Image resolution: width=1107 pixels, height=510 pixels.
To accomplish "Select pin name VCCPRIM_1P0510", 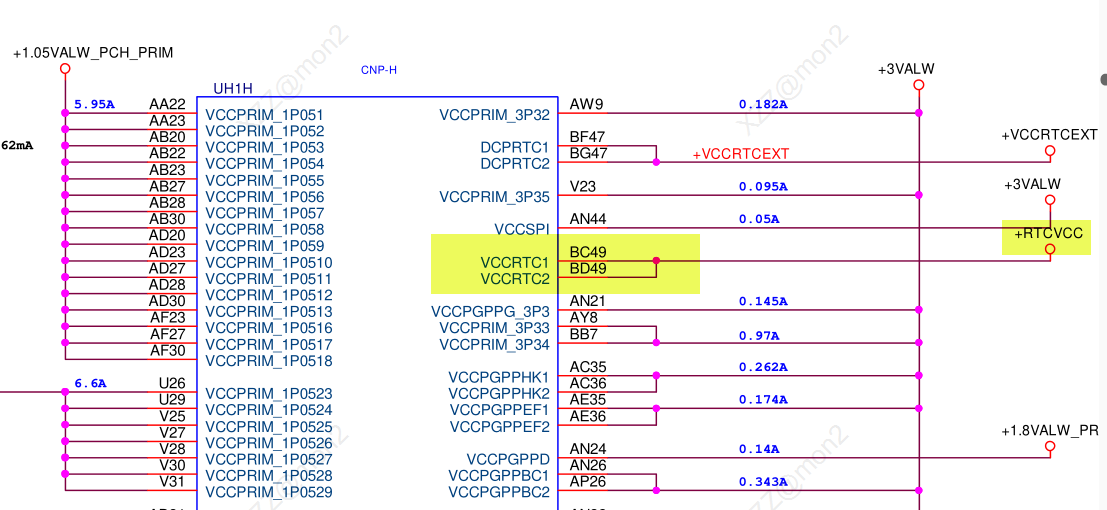I will [x=269, y=262].
